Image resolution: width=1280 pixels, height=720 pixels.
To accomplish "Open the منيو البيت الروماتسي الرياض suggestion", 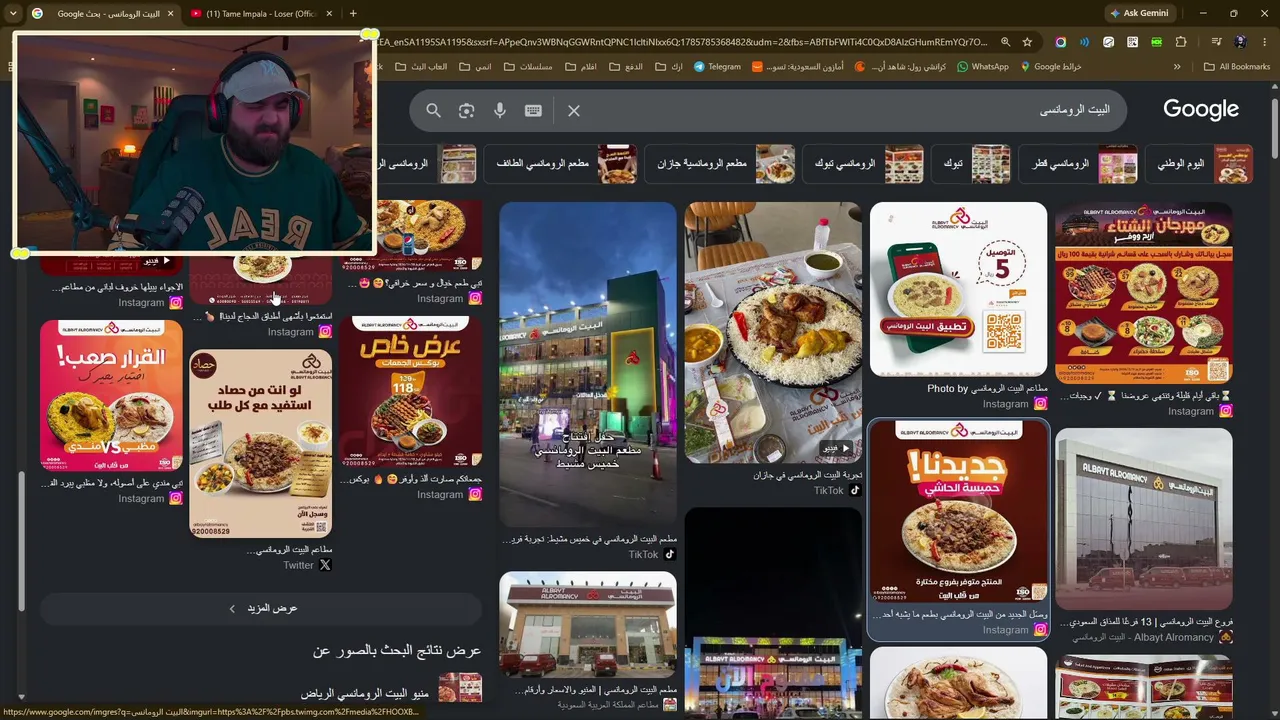I will [391, 692].
